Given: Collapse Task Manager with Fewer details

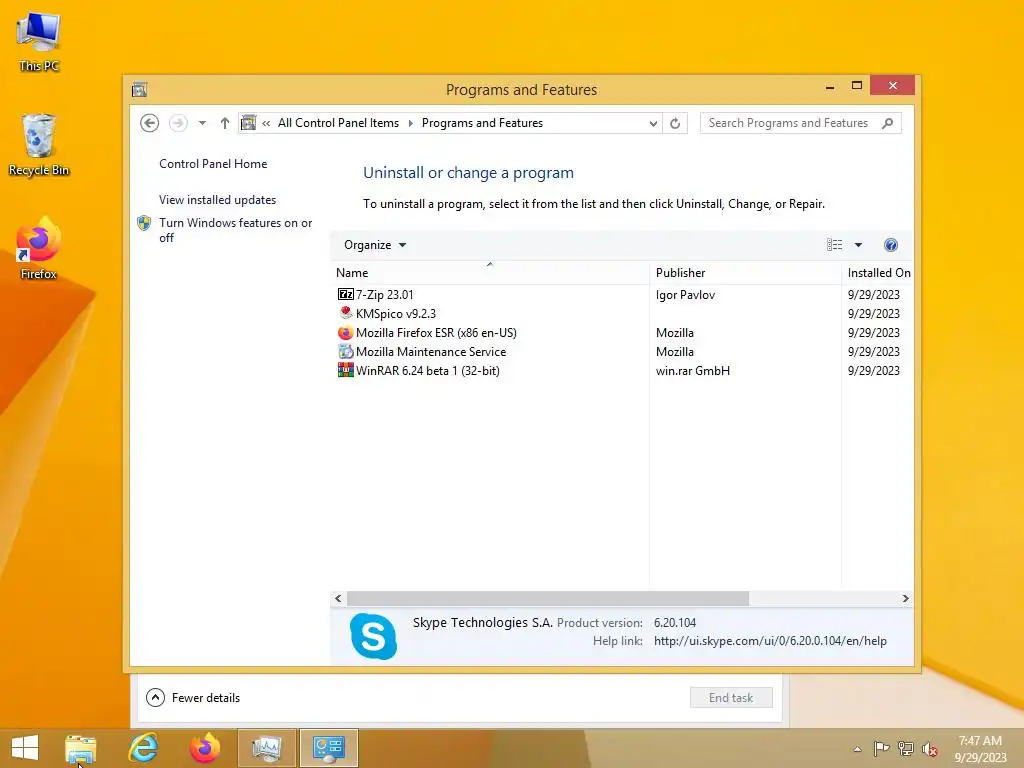Looking at the screenshot, I should [x=193, y=697].
